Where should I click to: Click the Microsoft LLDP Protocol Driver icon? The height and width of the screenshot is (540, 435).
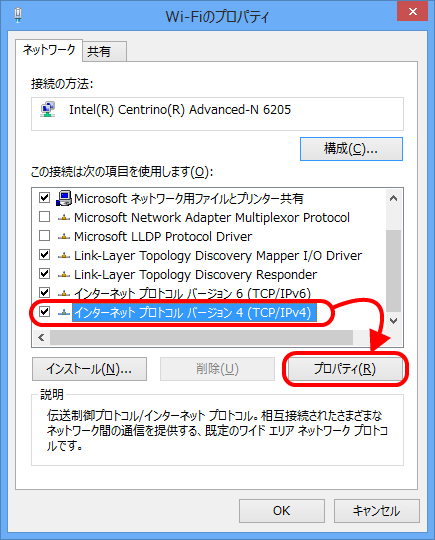tap(64, 237)
